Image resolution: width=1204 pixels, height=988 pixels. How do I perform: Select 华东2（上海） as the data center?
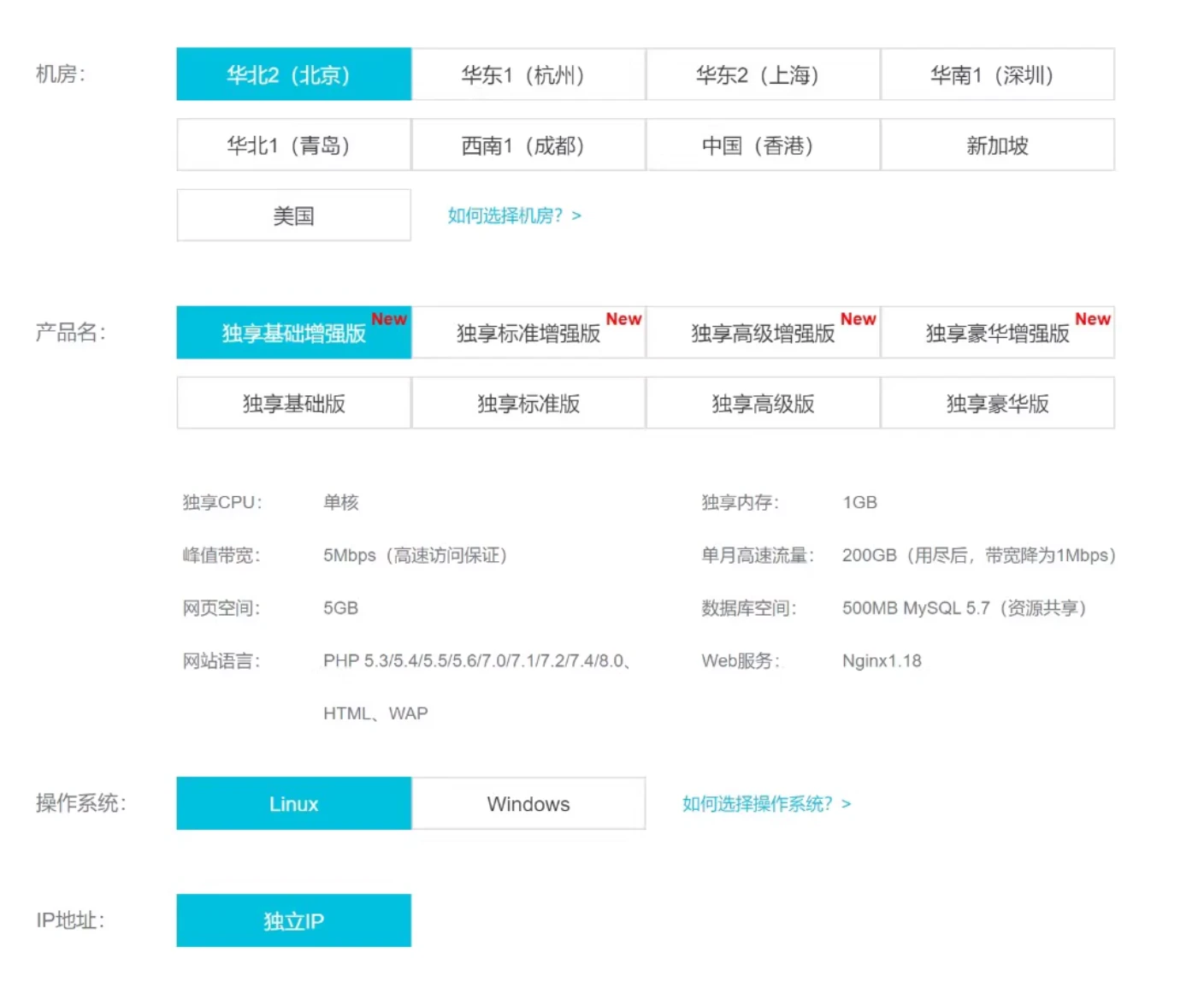pos(762,74)
